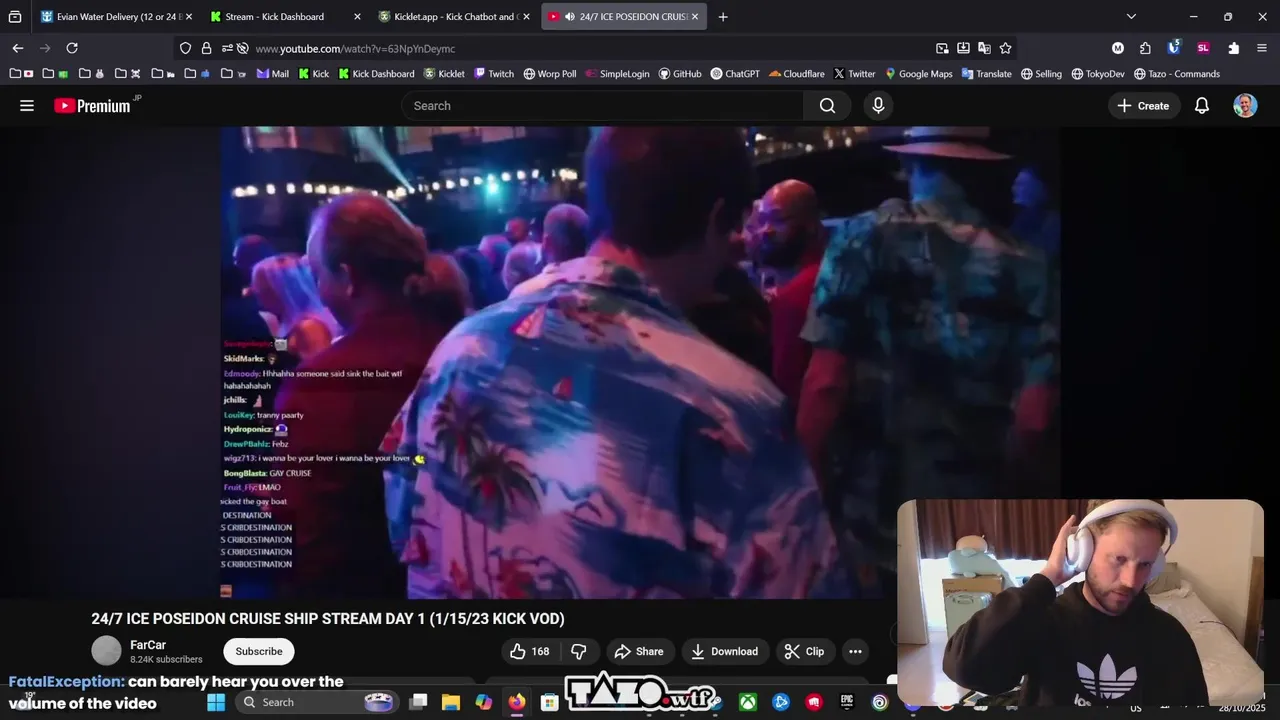Open the ChatGPT bookmark
This screenshot has height=720, width=1280.
coord(735,74)
